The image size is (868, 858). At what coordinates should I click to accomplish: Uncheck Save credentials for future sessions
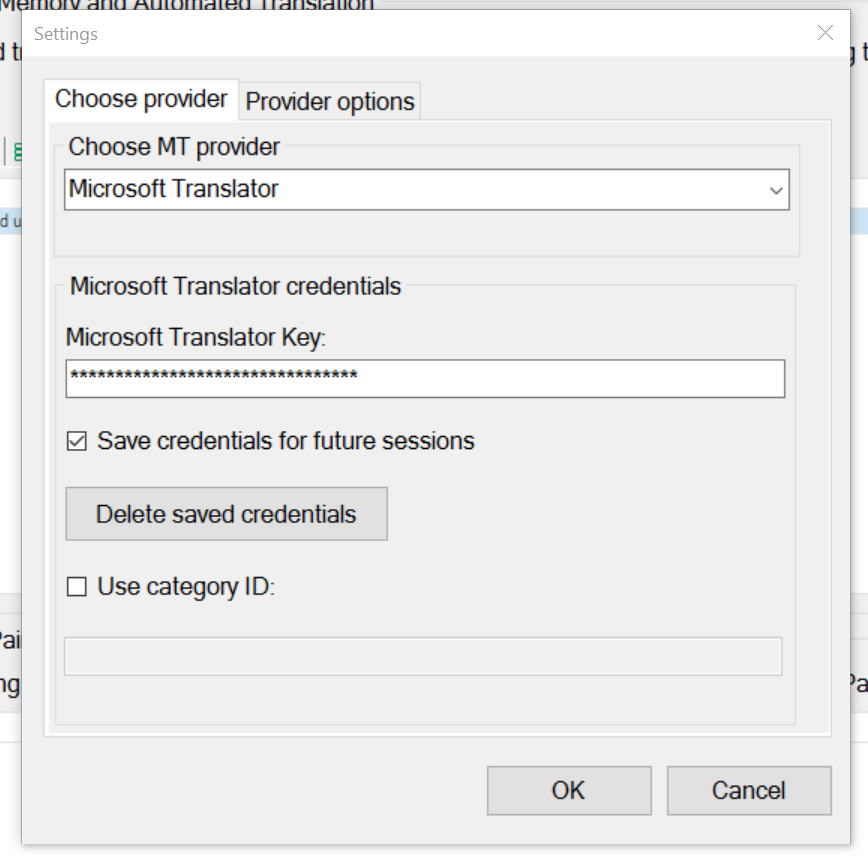tap(76, 442)
